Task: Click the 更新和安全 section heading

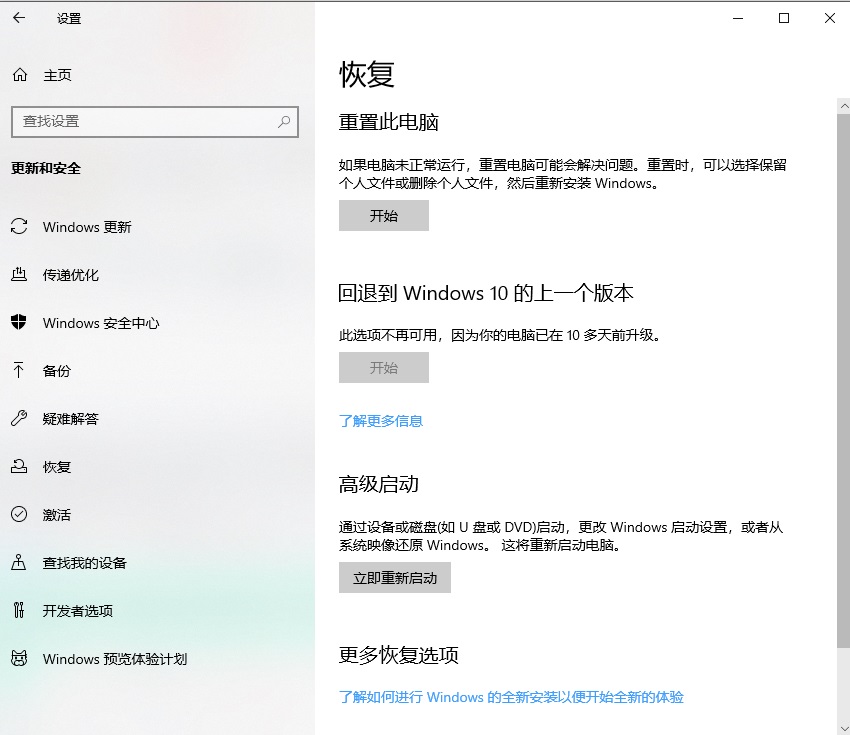Action: click(x=46, y=168)
